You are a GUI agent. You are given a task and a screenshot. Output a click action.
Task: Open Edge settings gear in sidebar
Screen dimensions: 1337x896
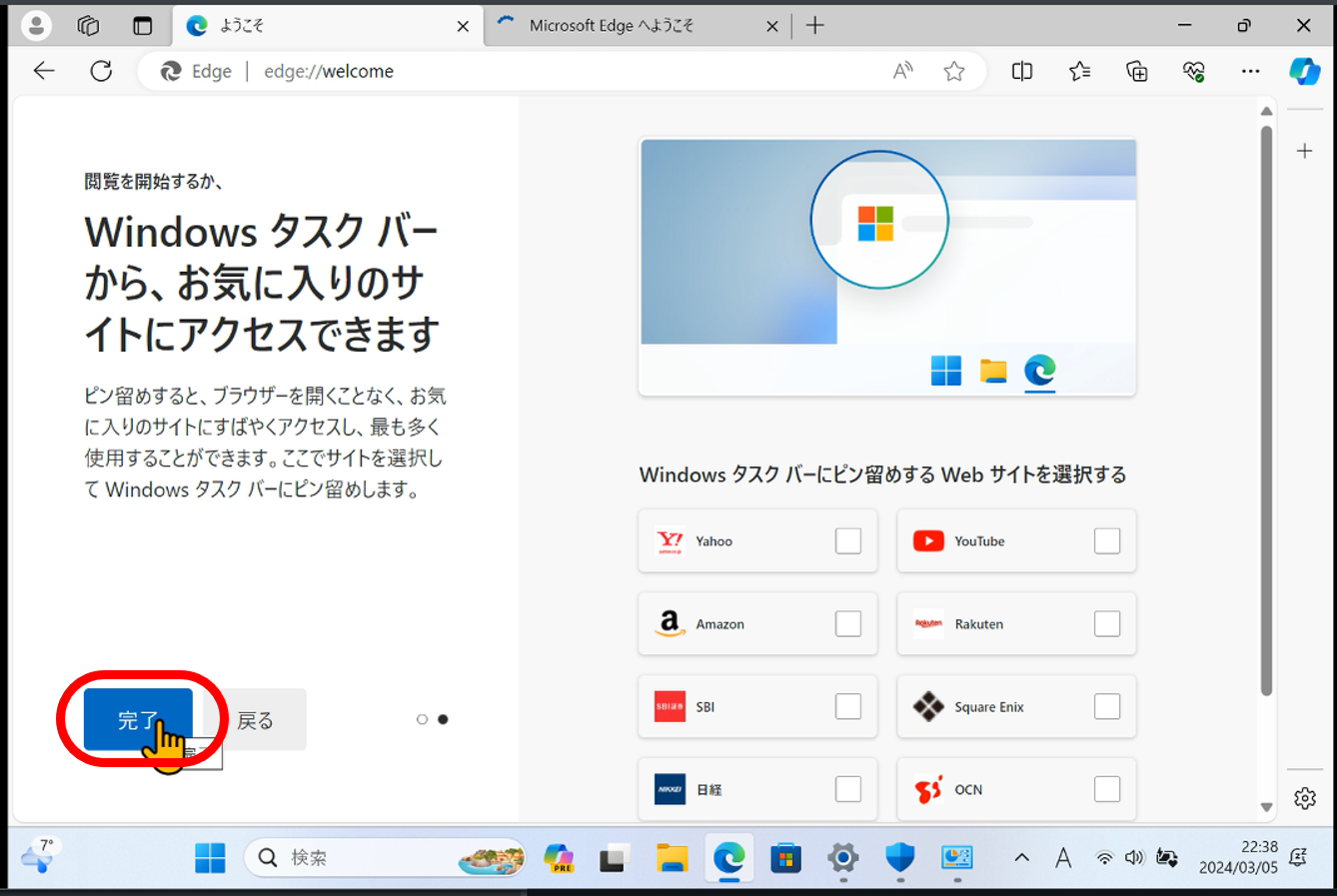click(x=1305, y=798)
